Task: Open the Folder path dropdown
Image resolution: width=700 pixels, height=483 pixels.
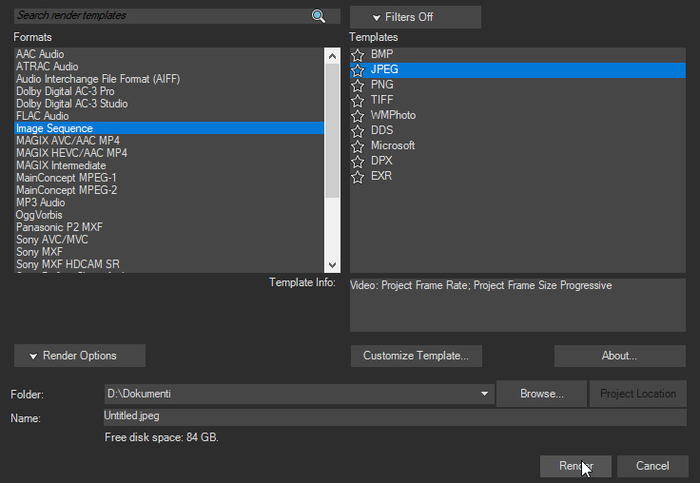Action: [485, 394]
